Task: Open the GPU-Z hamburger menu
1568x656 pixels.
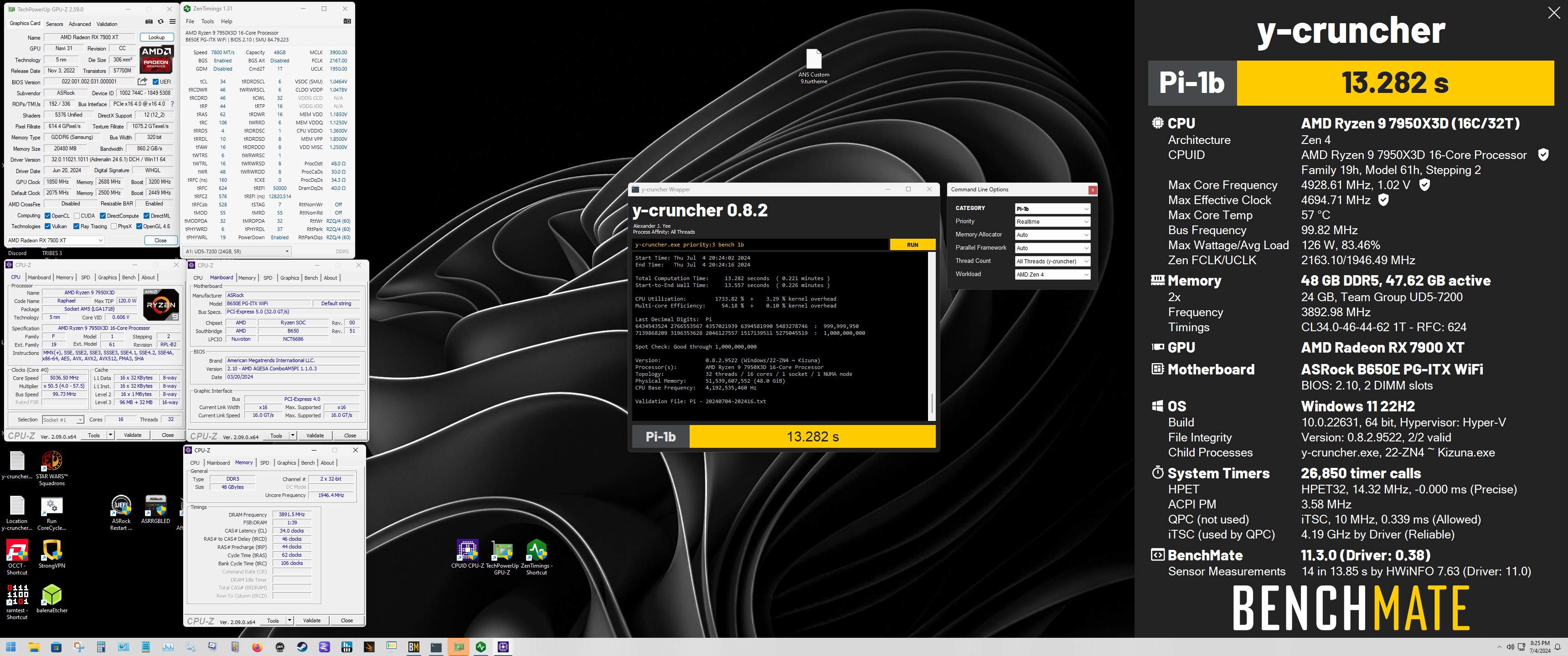Action: (172, 22)
